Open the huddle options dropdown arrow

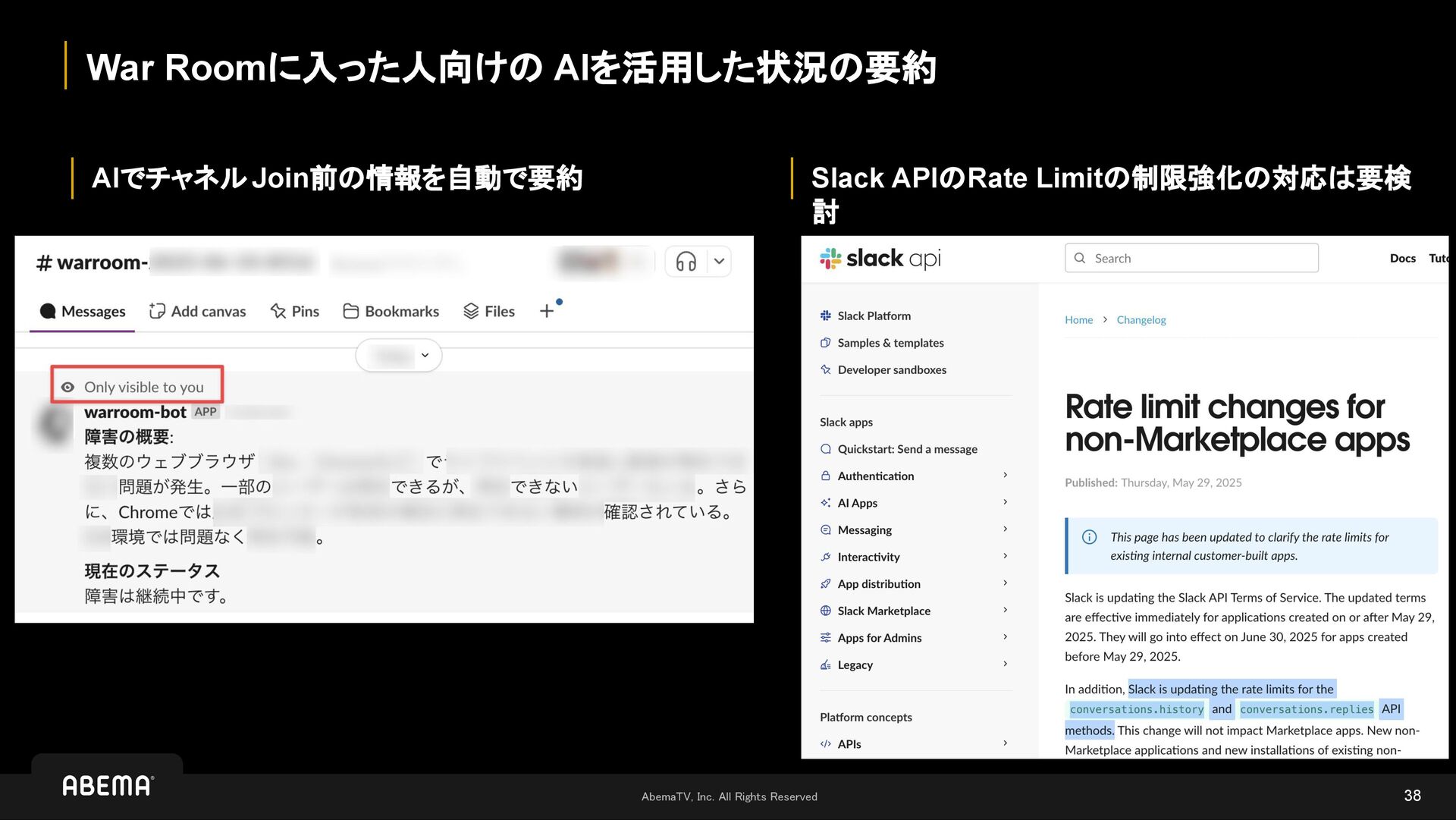tap(719, 262)
